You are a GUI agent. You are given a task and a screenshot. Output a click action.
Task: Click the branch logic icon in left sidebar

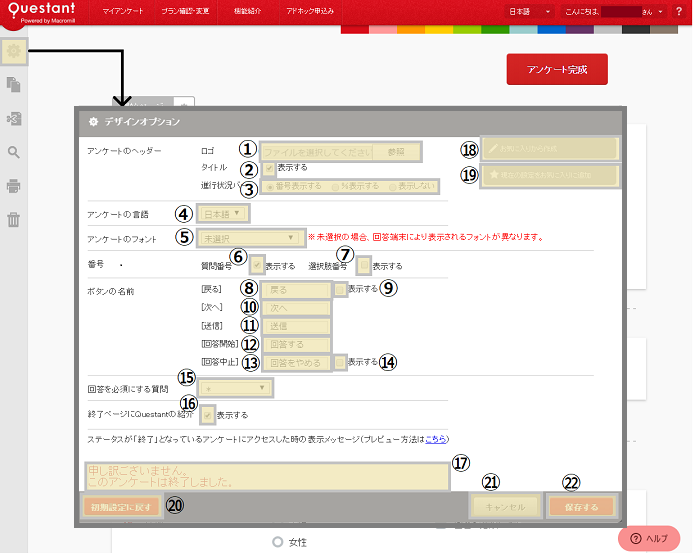pos(14,119)
